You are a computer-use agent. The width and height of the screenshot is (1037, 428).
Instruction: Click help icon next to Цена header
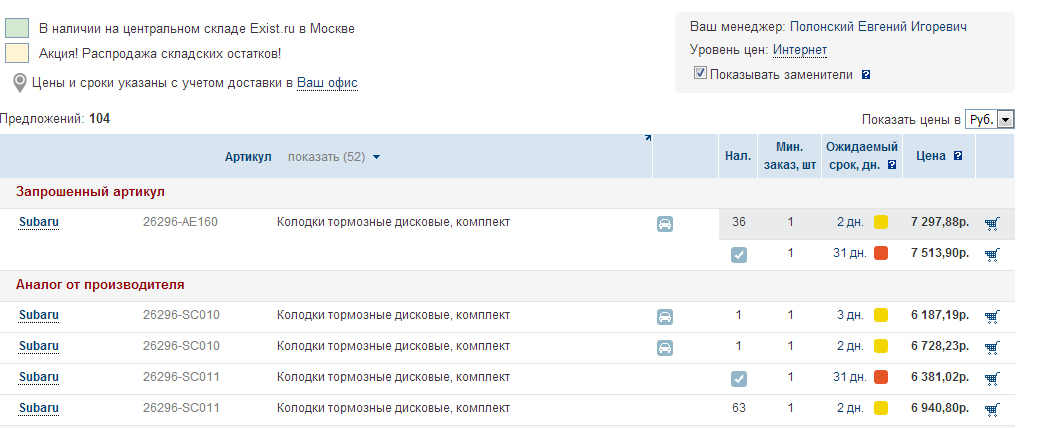click(x=958, y=156)
